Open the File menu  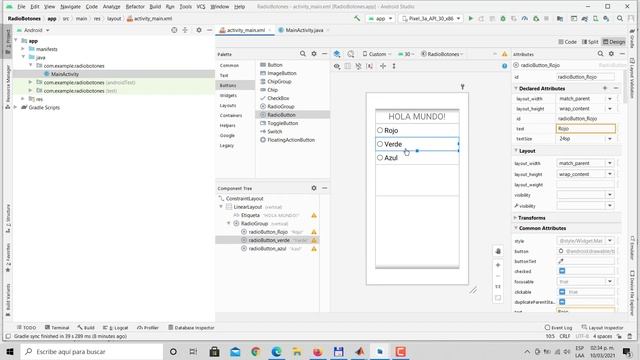point(21,7)
